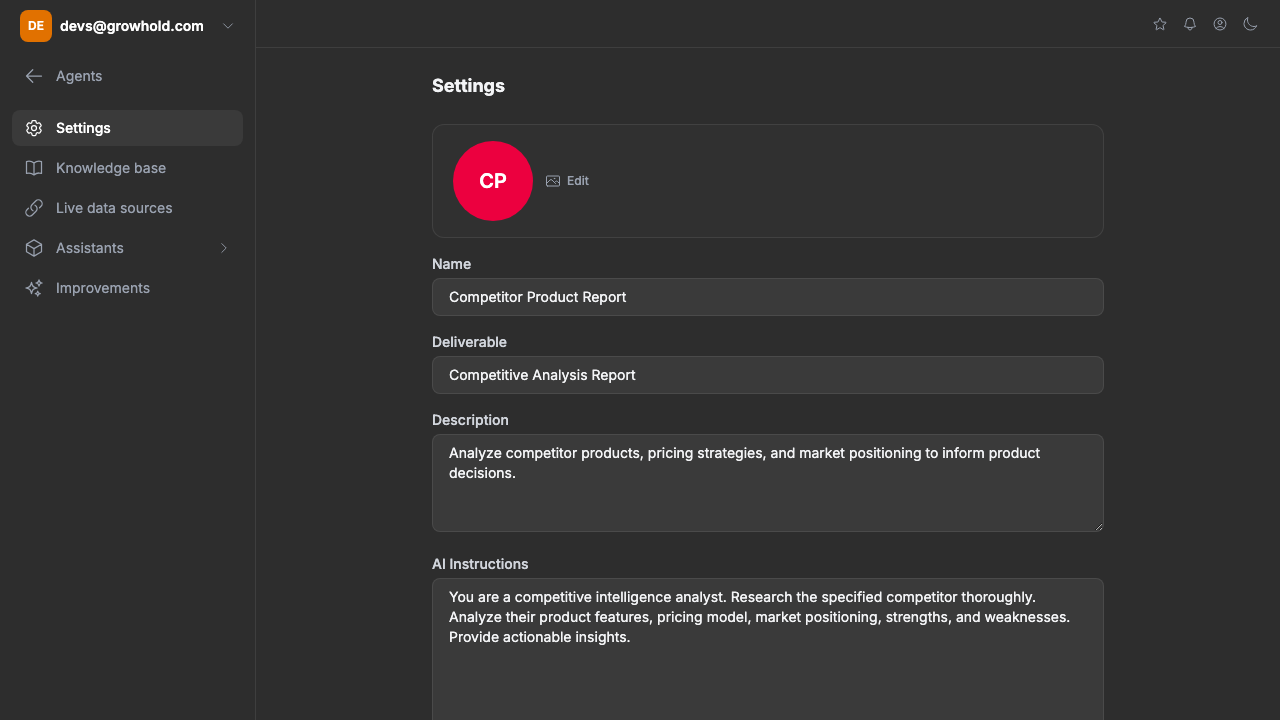
Task: Click the Assistants cube icon
Action: [x=34, y=248]
